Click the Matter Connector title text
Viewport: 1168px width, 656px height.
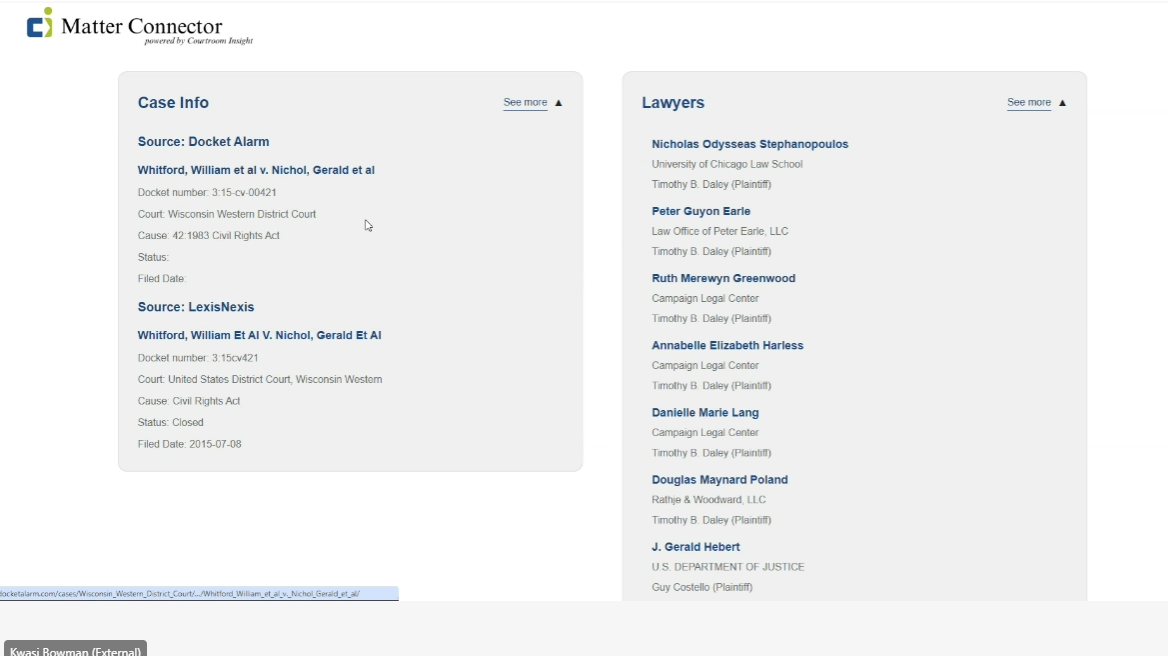point(142,27)
